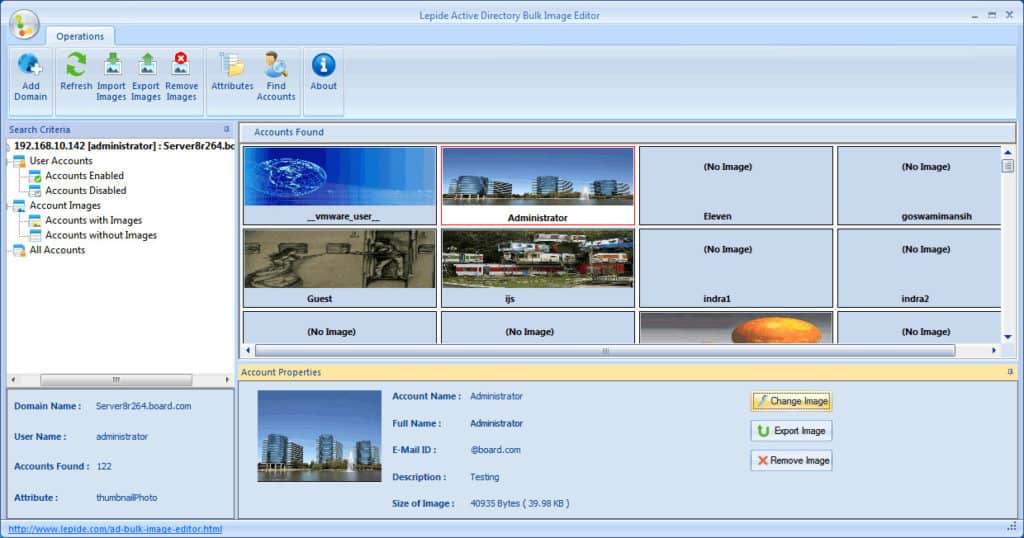1024x538 pixels.
Task: Select the __vmware_user__ account thumbnail
Action: [340, 185]
